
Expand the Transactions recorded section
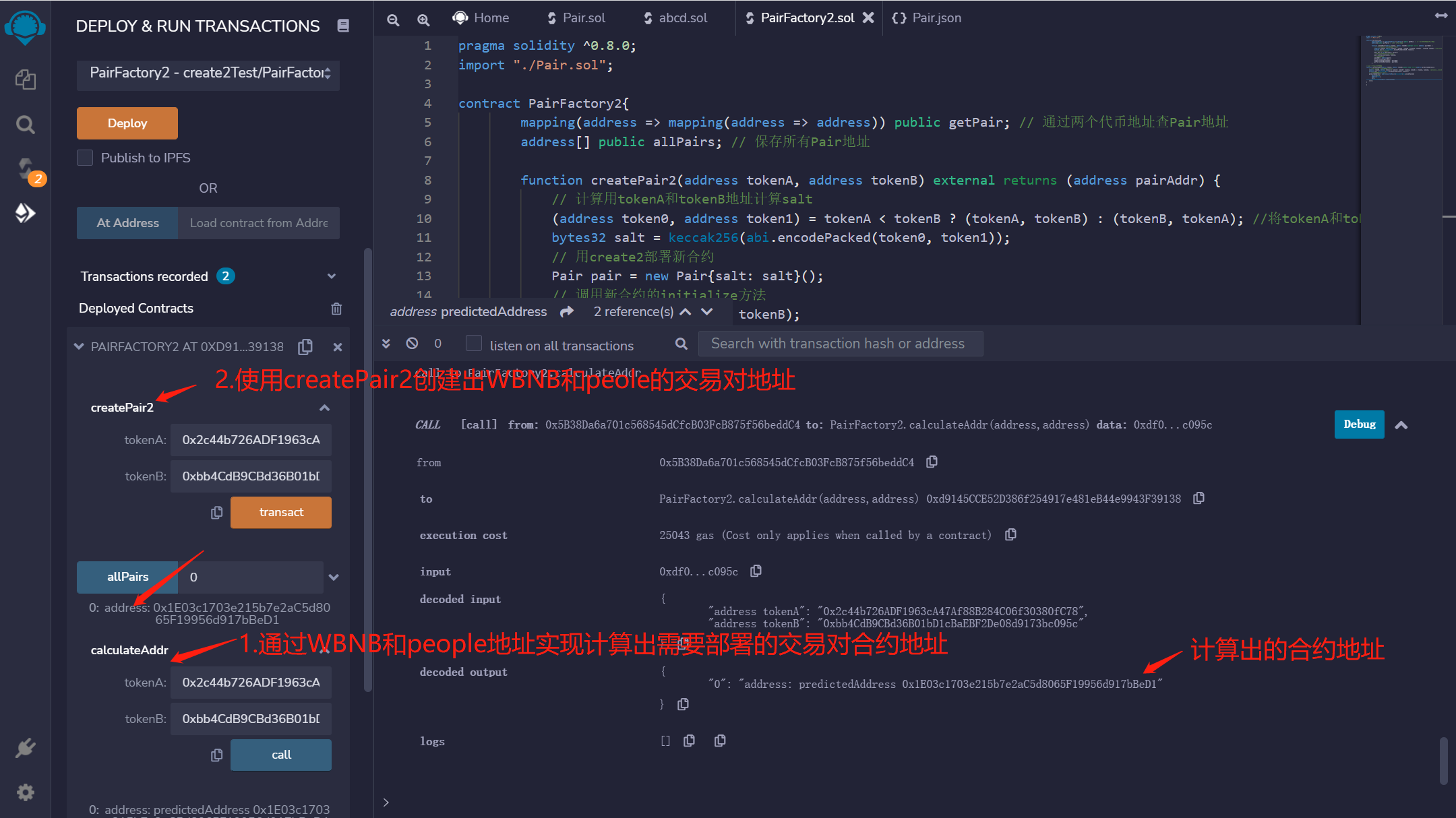[331, 276]
